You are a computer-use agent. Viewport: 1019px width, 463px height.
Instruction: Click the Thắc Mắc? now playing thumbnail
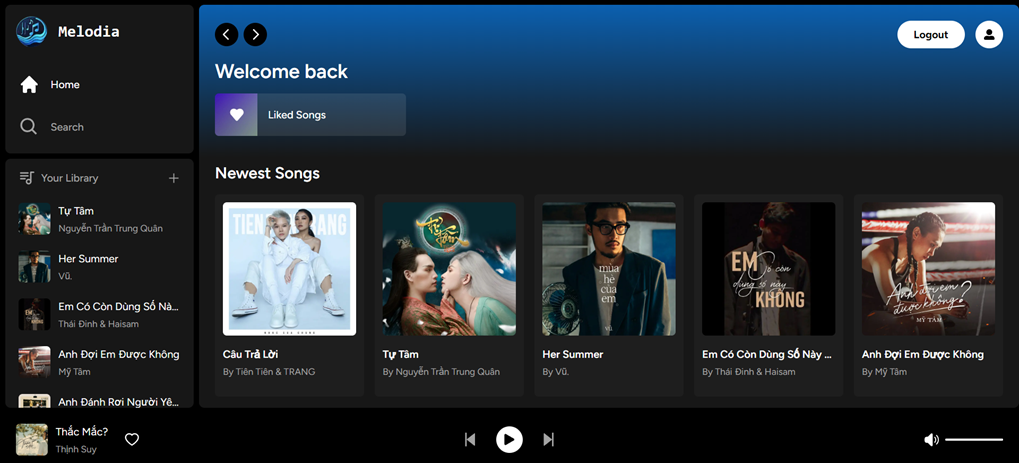click(x=32, y=440)
